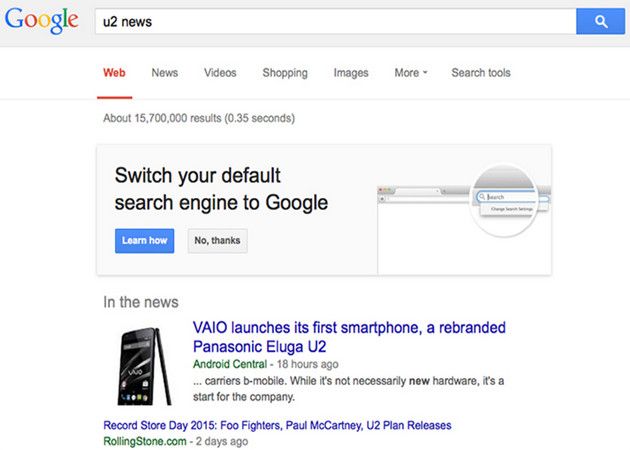This screenshot has height=450, width=630.
Task: Open Record Store Day 2015 article link
Action: pyautogui.click(x=277, y=425)
